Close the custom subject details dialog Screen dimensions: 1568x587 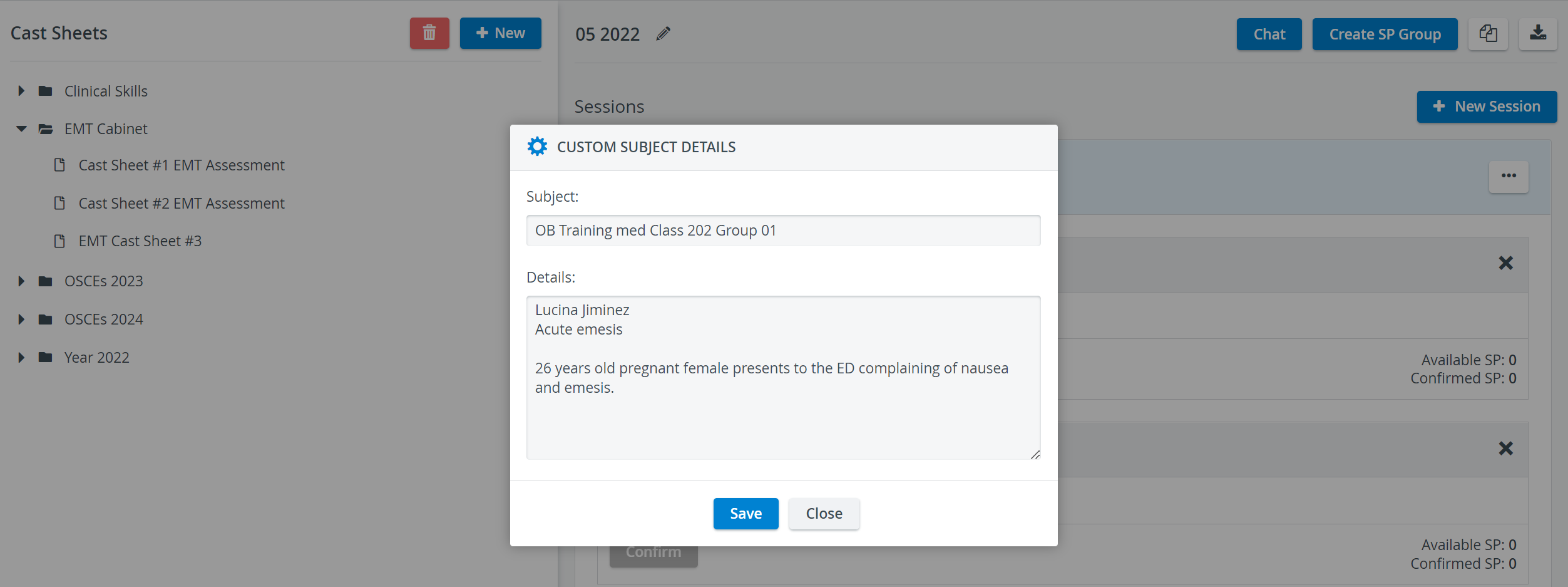tap(824, 514)
